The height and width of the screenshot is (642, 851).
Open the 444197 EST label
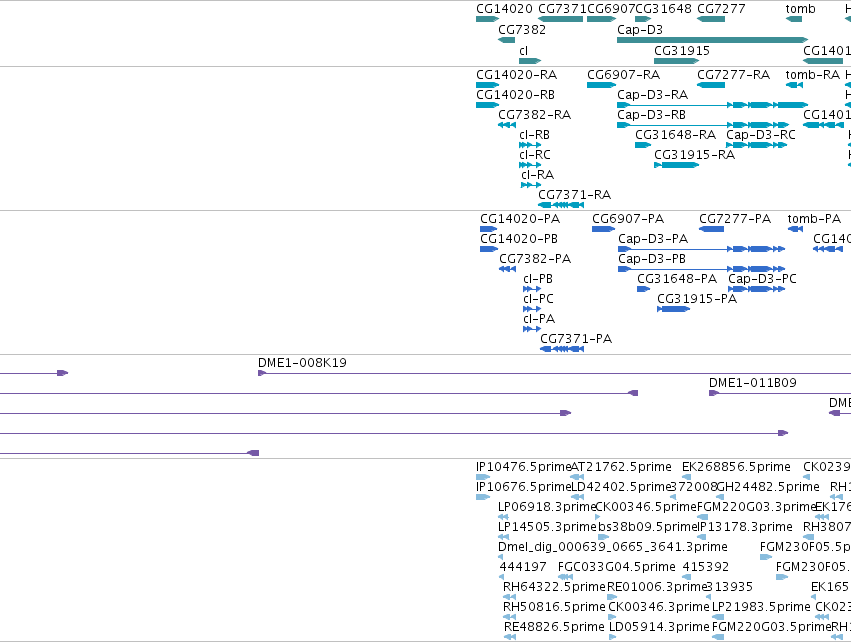click(x=523, y=567)
